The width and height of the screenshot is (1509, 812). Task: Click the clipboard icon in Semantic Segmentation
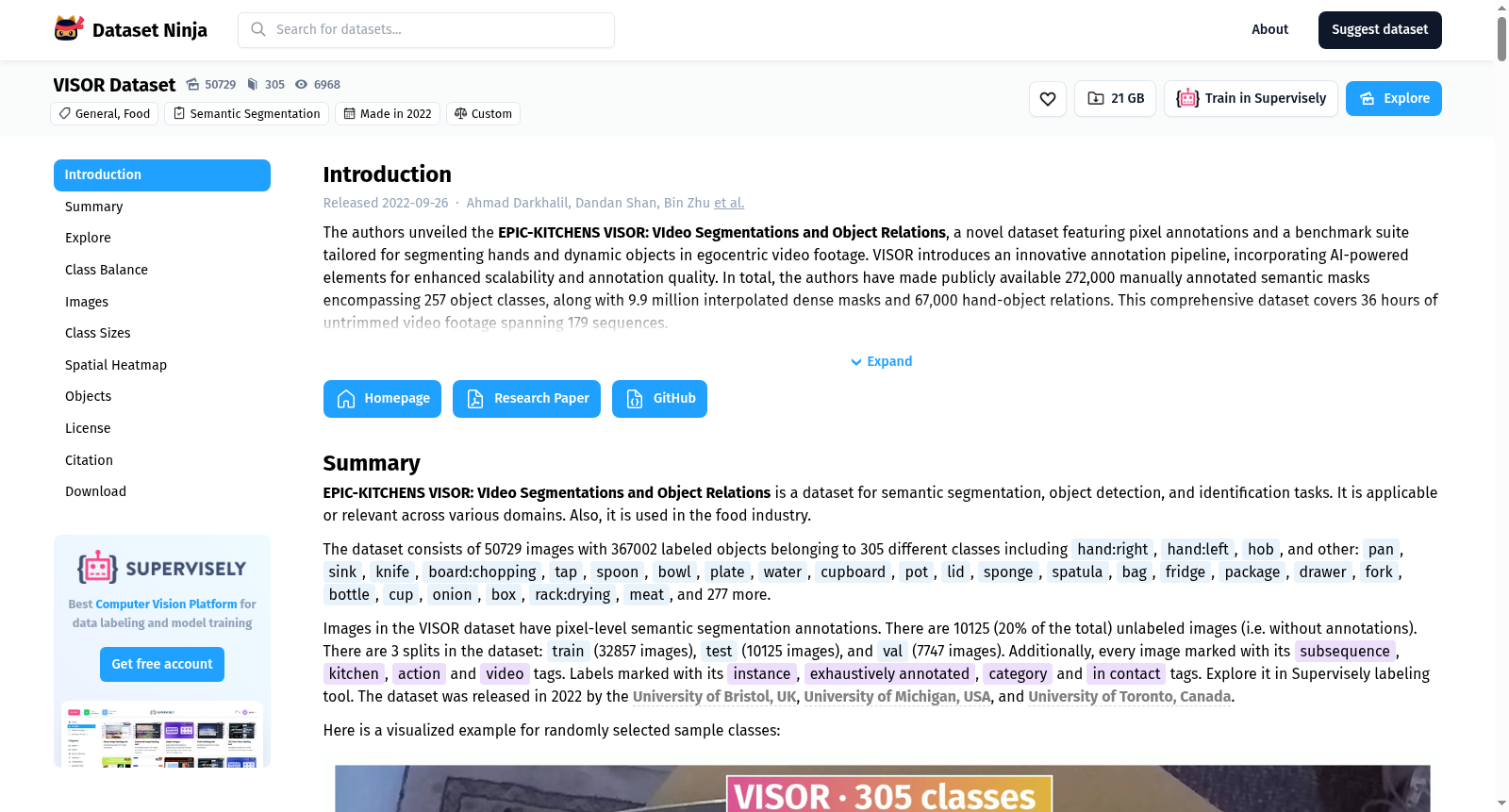(x=179, y=113)
